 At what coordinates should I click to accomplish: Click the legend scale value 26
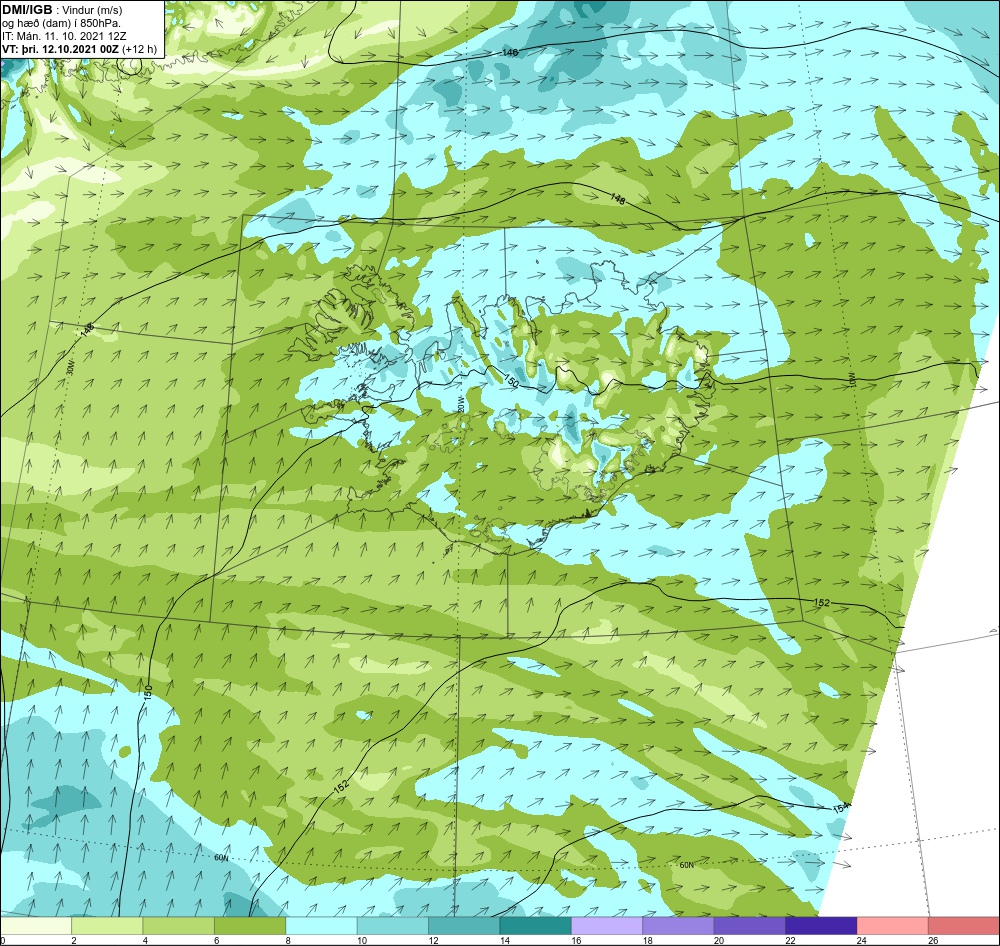934,940
